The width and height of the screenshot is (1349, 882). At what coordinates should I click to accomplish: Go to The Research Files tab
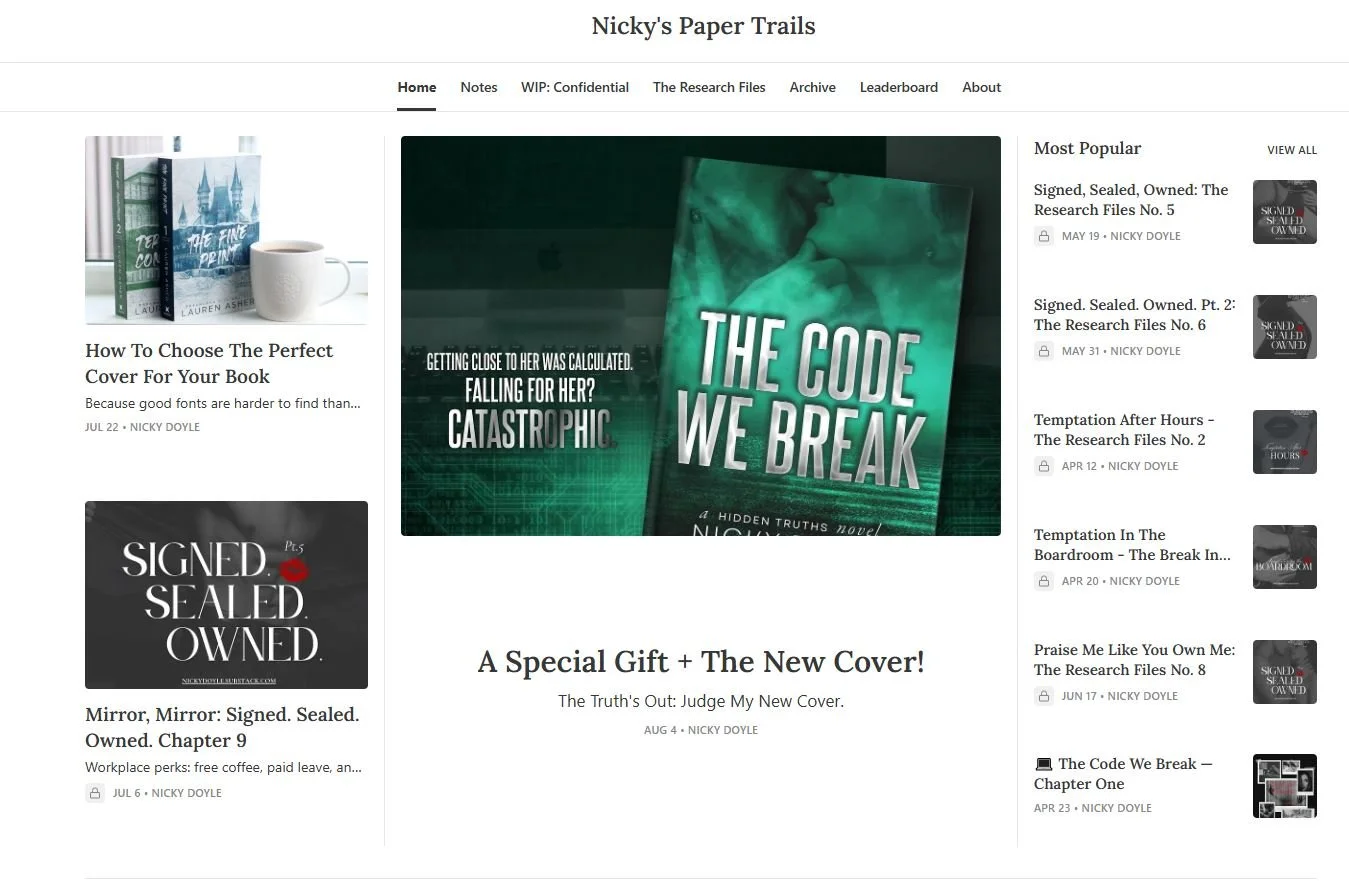[709, 87]
